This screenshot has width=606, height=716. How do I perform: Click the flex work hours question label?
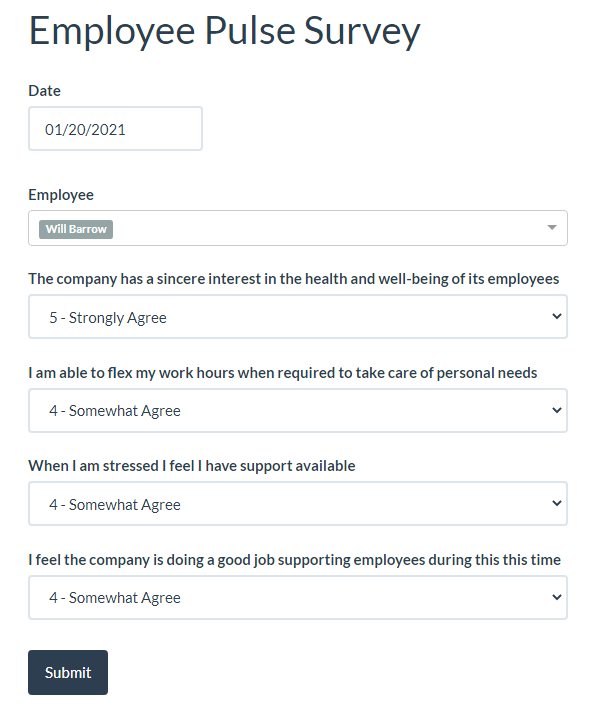pos(282,373)
